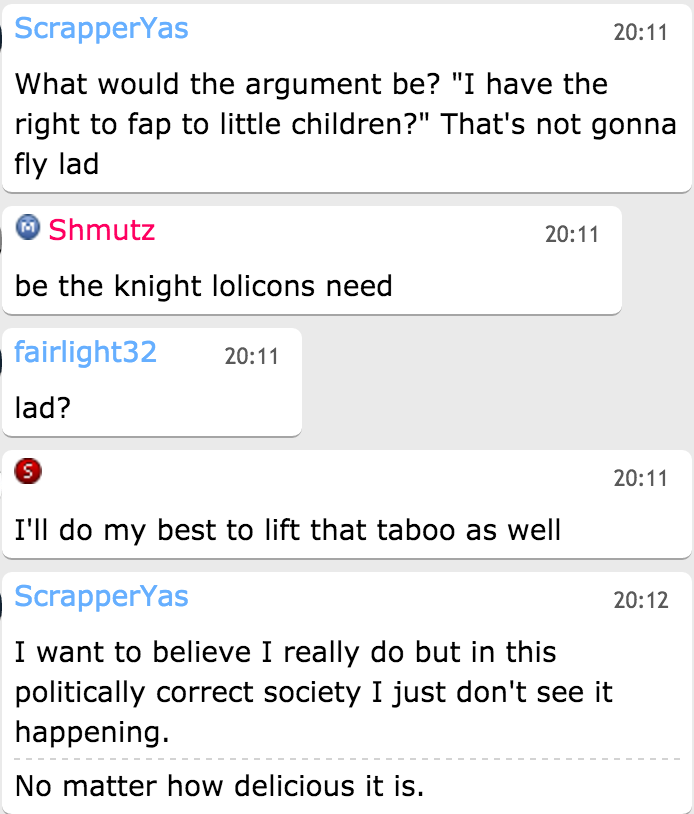The image size is (694, 814).
Task: Select the ScrapperYas name on the 20:12 message
Action: point(101,597)
